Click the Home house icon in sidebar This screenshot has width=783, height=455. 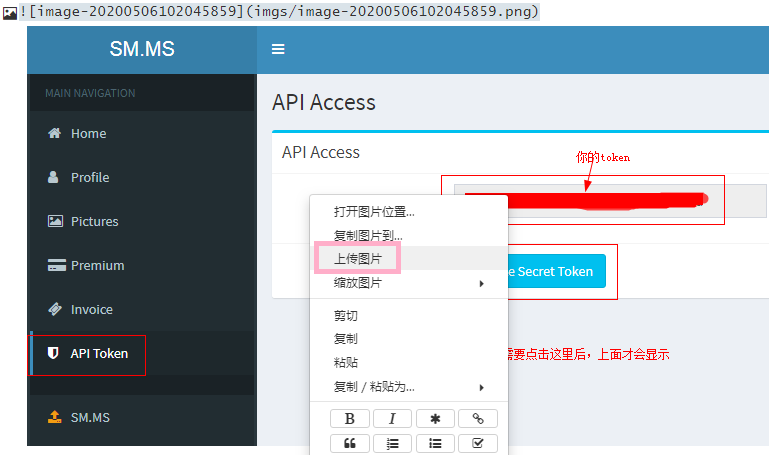pyautogui.click(x=54, y=133)
